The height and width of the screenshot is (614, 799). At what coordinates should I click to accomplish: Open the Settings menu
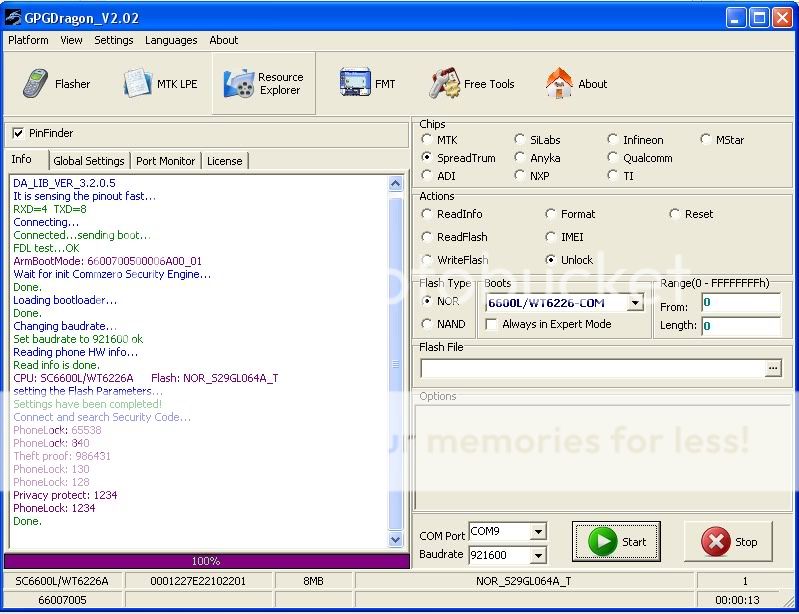(x=114, y=40)
